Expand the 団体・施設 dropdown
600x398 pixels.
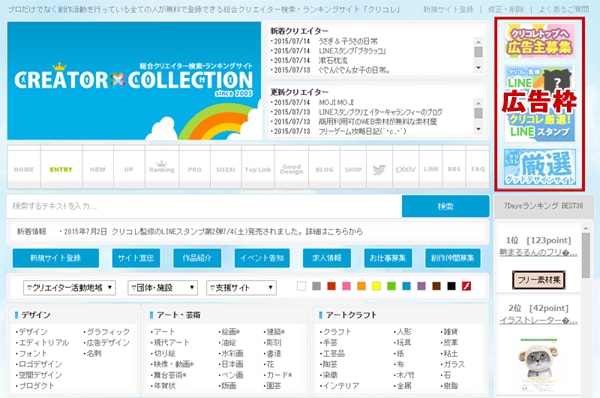(163, 287)
